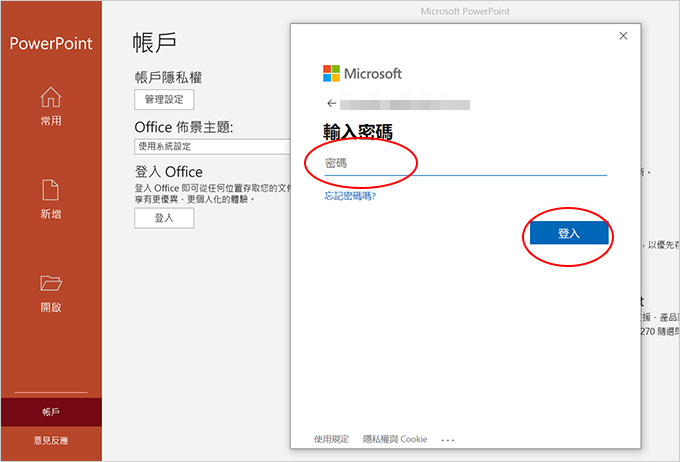Expand the Office 佈景主題 dropdown
The image size is (680, 462).
click(x=212, y=147)
